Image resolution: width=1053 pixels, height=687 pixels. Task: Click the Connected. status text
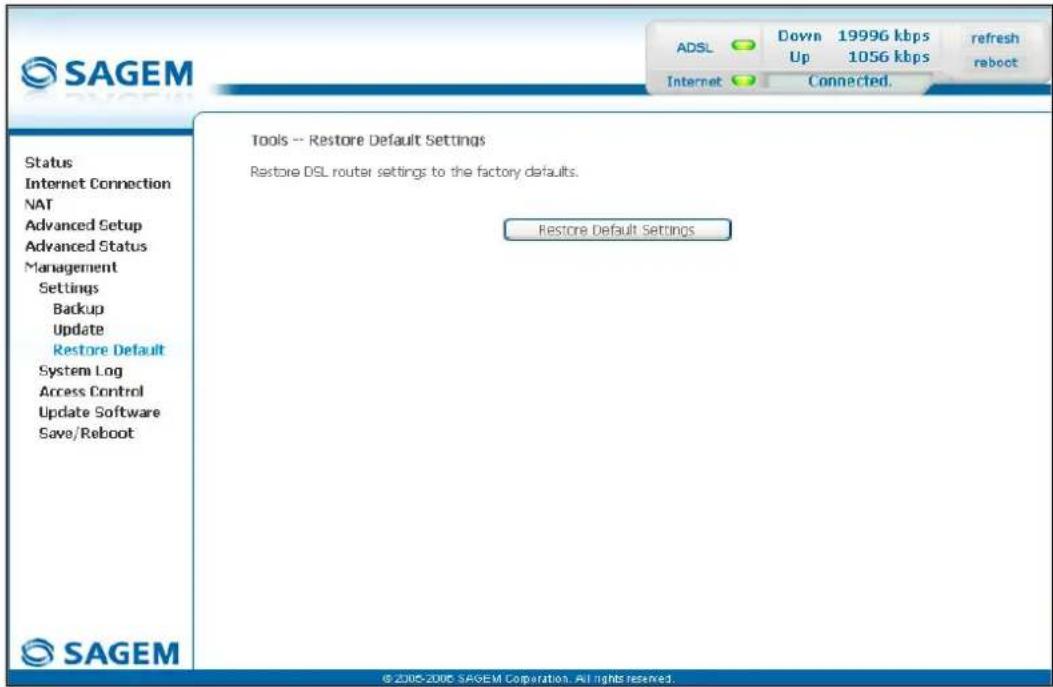click(x=850, y=81)
